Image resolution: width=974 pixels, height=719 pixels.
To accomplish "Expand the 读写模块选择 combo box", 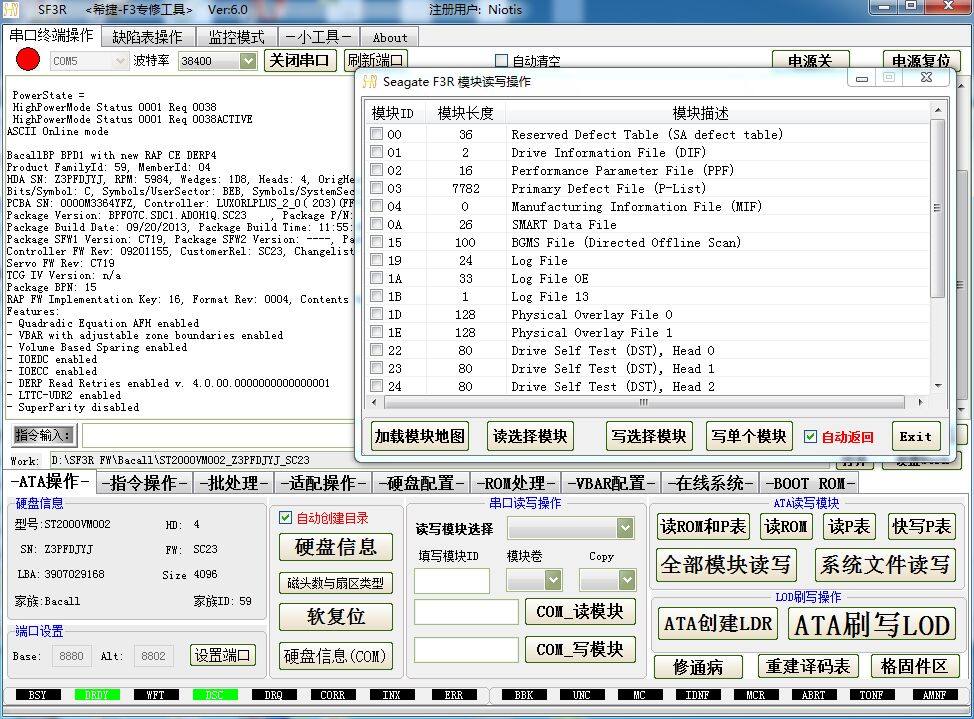I will [x=625, y=528].
